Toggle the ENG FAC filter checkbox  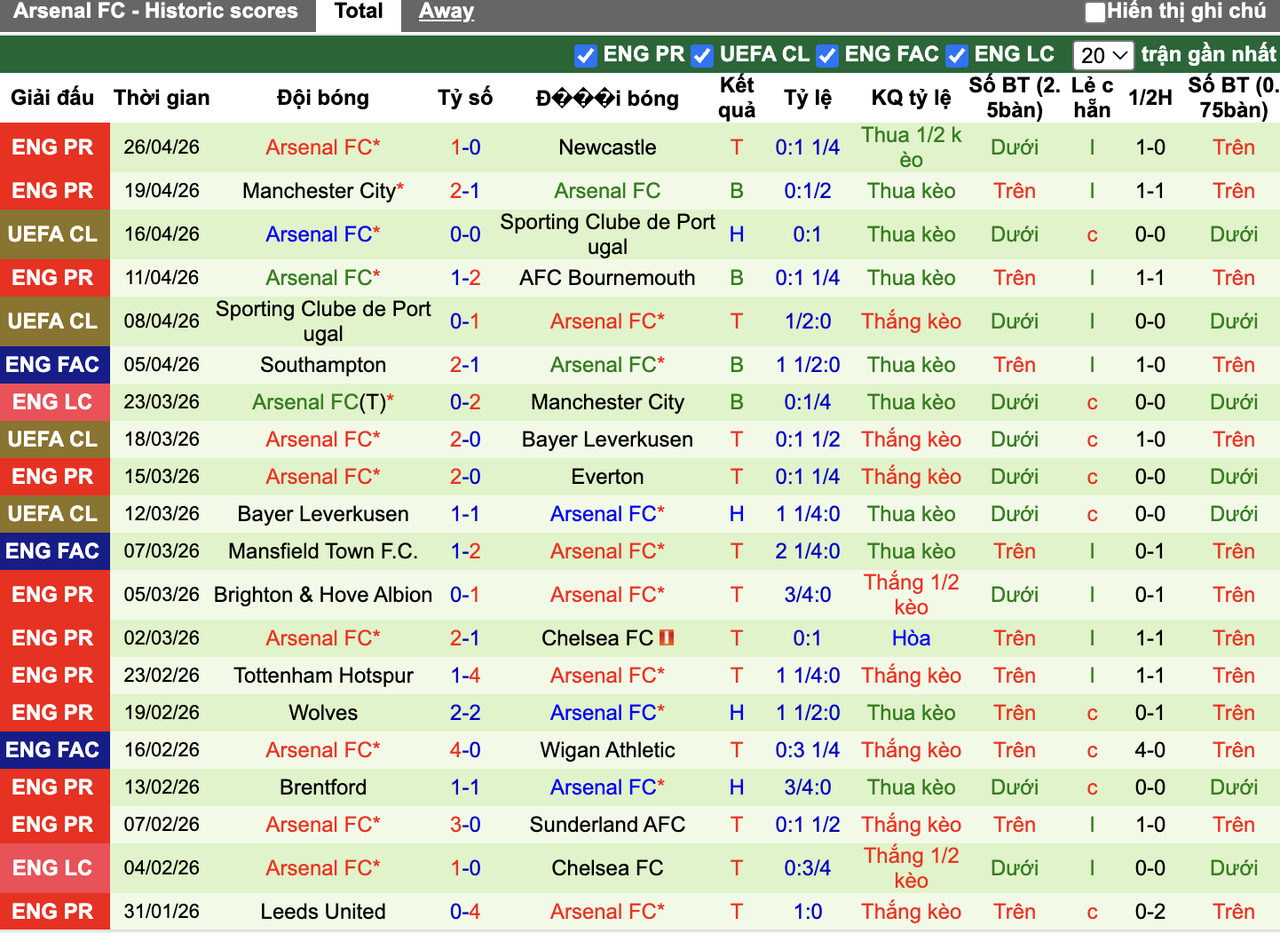pyautogui.click(x=827, y=55)
